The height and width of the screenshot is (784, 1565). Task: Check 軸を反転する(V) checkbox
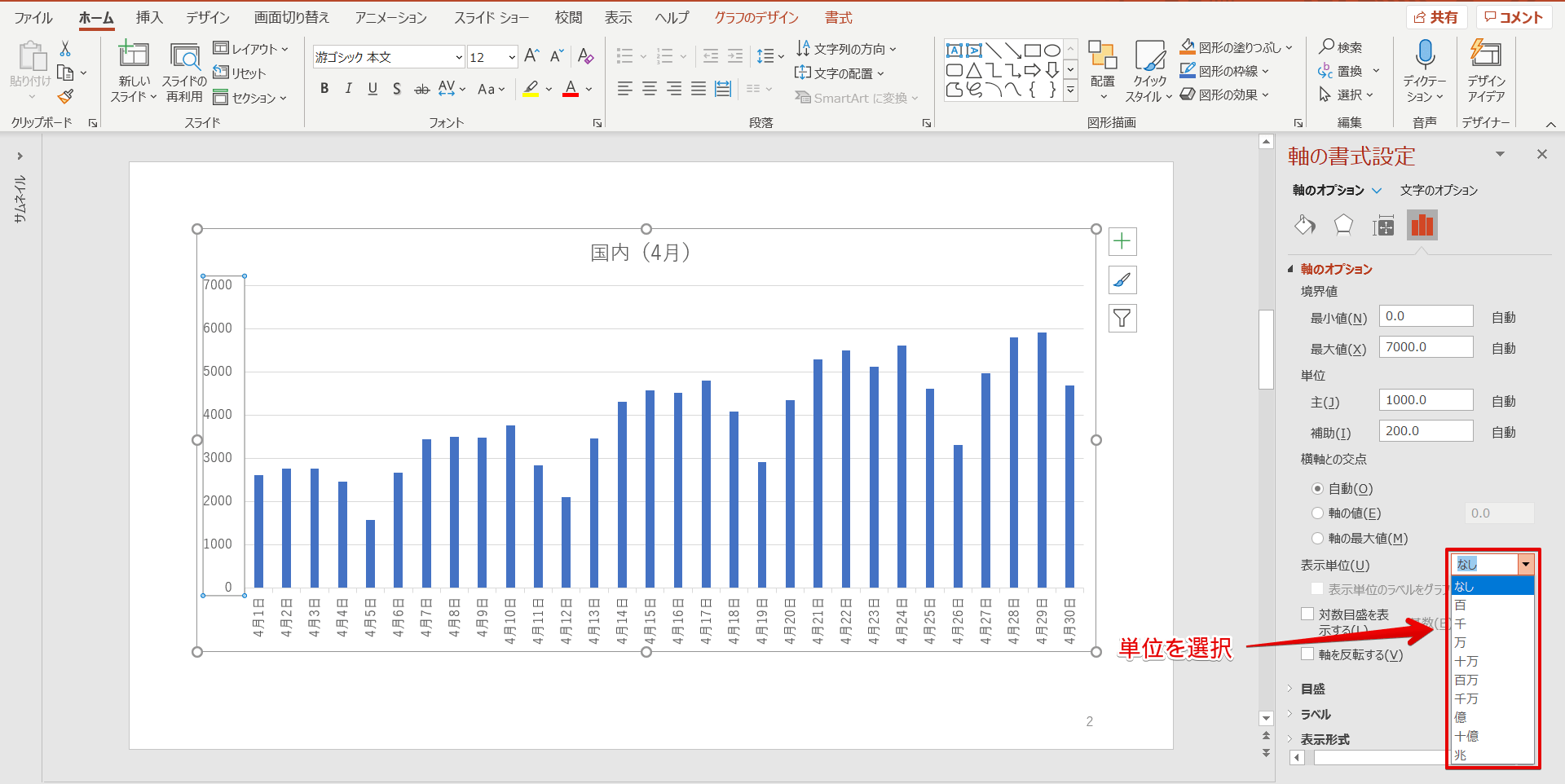tap(1307, 654)
